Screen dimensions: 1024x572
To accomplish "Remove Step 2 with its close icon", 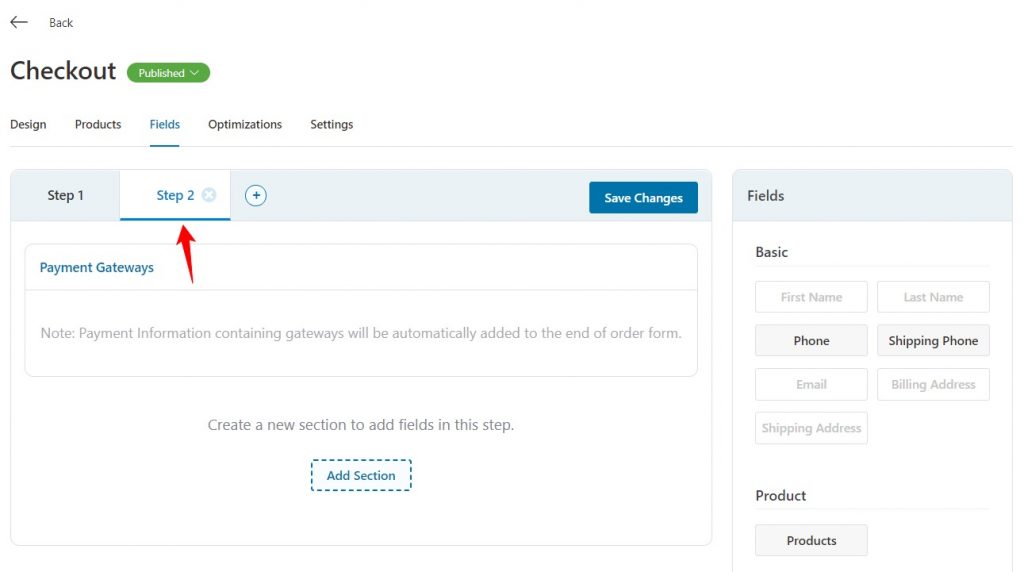I will (x=209, y=195).
